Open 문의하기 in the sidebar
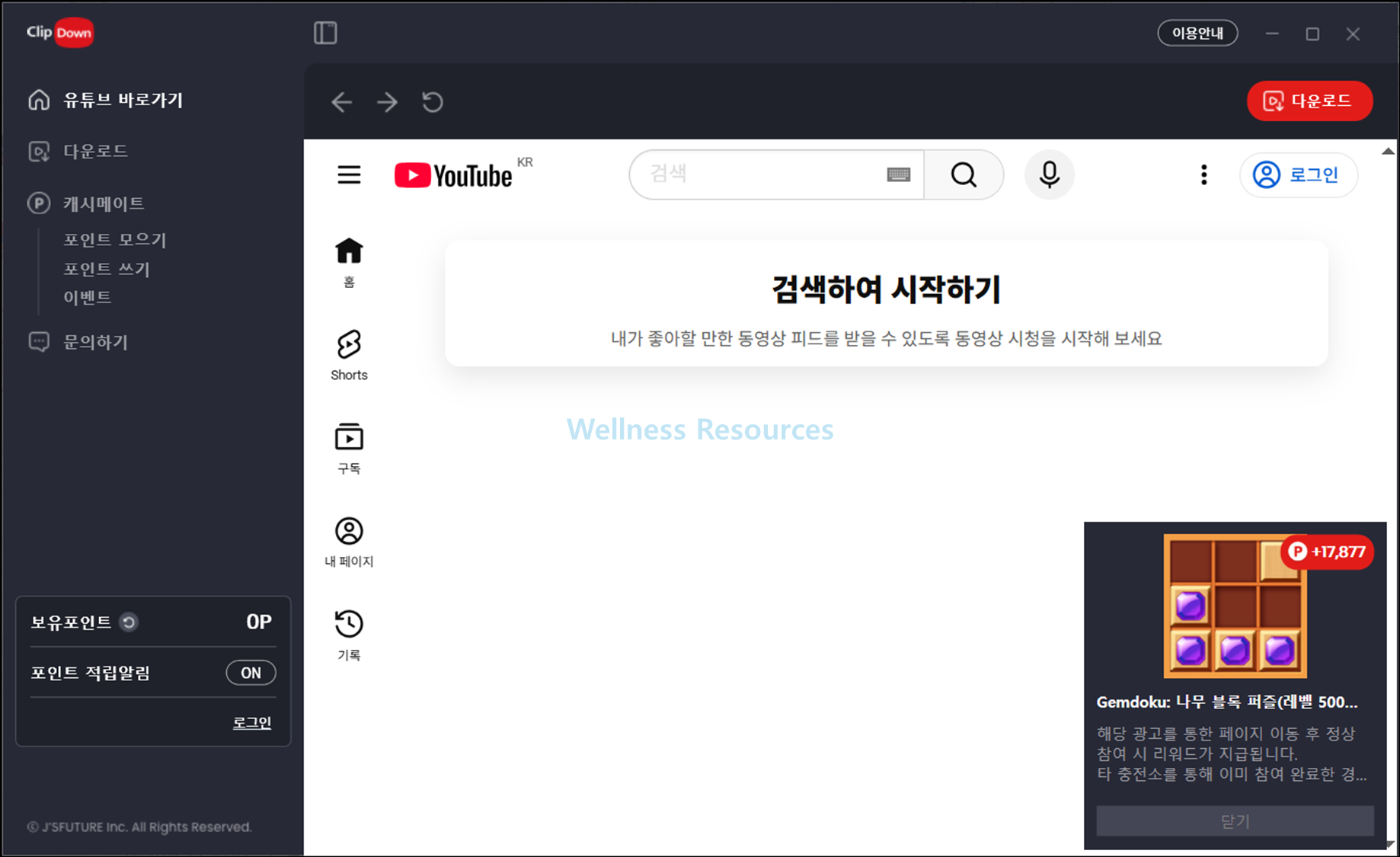The width and height of the screenshot is (1400, 857). [78, 342]
